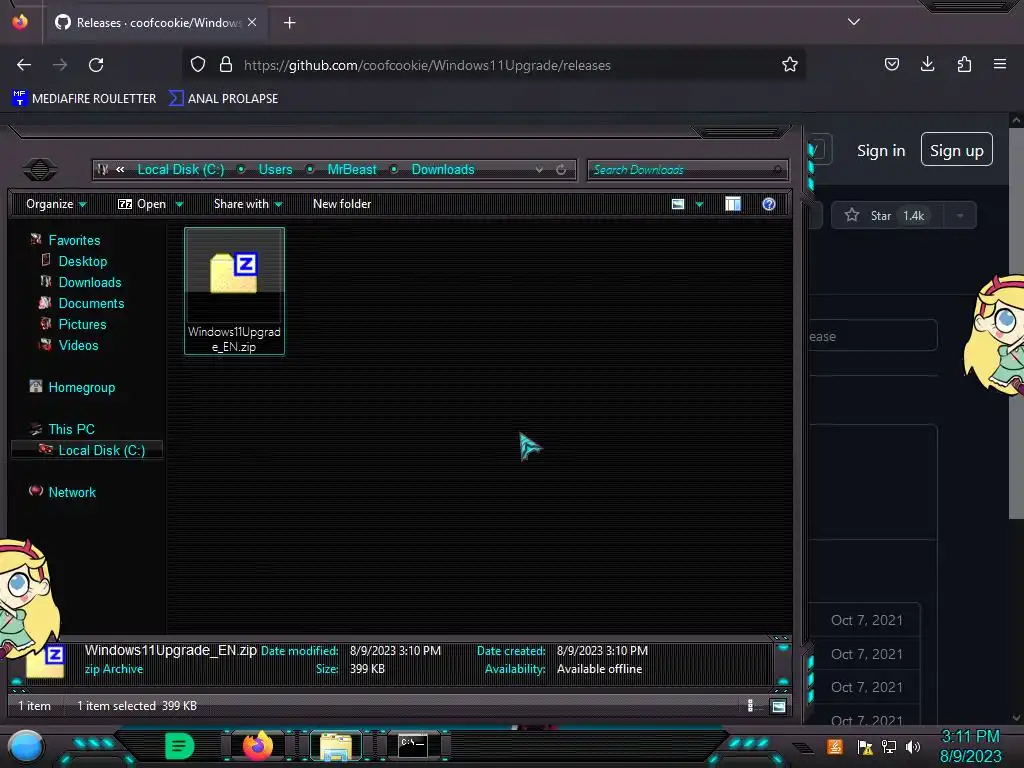
Task: Star the repository on GitHub
Action: [x=887, y=216]
